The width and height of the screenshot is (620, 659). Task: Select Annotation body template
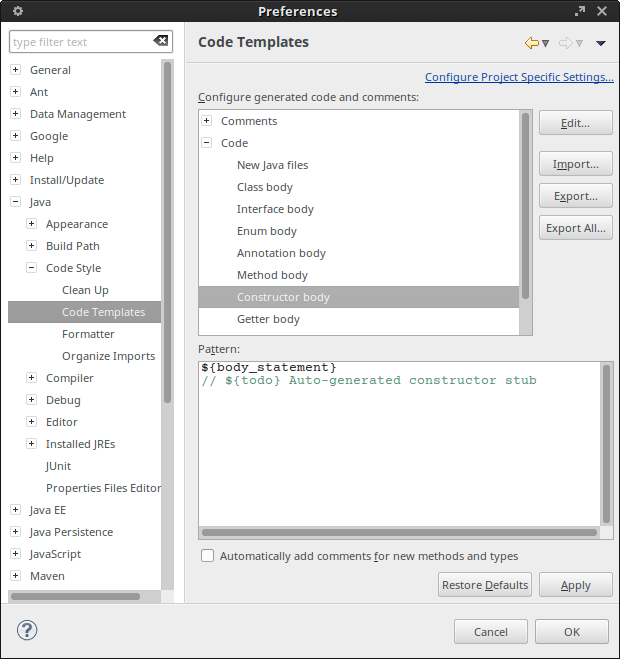tap(281, 253)
